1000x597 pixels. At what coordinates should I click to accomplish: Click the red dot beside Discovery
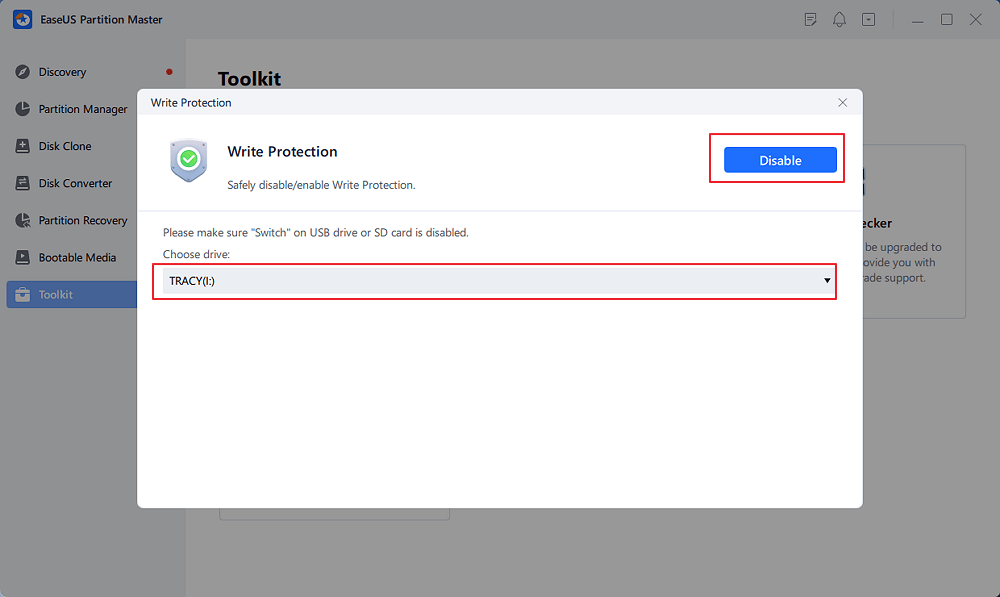(x=169, y=72)
